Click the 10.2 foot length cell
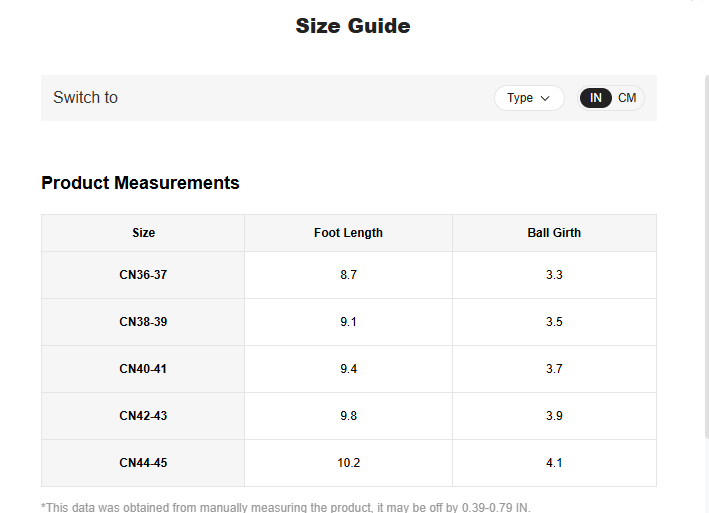 coord(348,463)
